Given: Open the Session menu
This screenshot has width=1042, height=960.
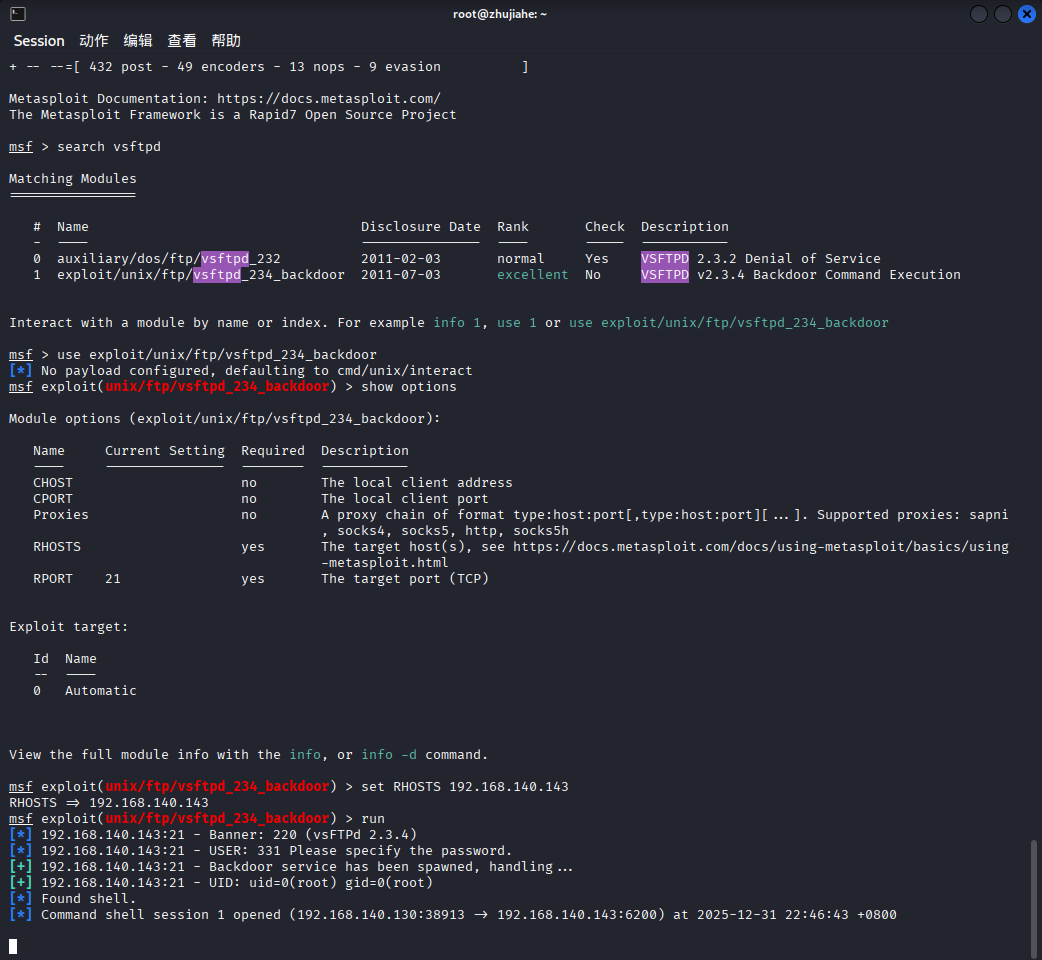Looking at the screenshot, I should (39, 41).
